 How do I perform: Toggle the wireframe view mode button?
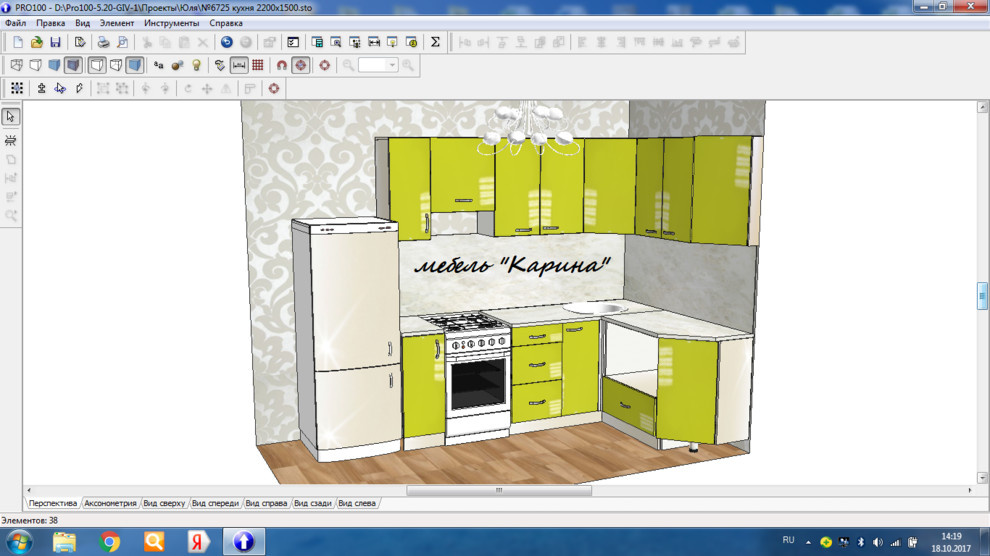coord(16,65)
